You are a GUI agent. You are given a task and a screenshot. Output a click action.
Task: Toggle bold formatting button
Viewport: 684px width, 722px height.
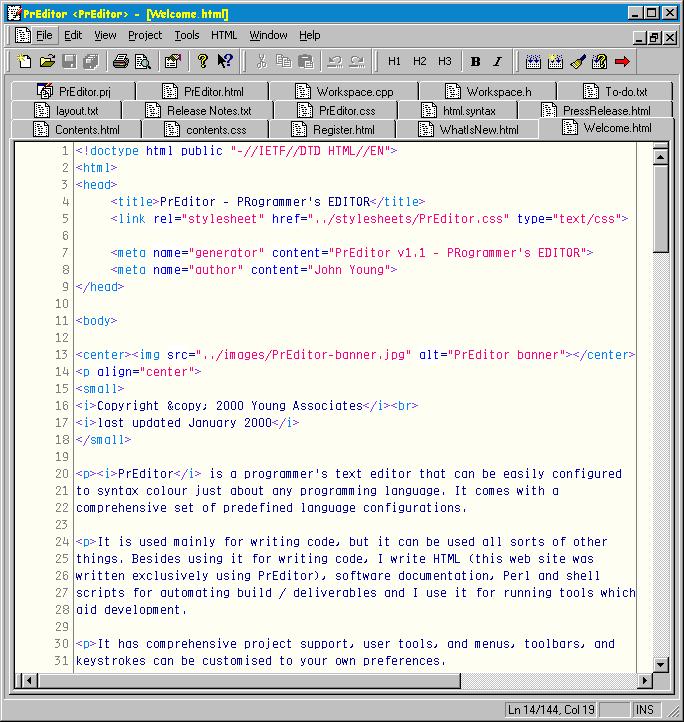pyautogui.click(x=475, y=61)
